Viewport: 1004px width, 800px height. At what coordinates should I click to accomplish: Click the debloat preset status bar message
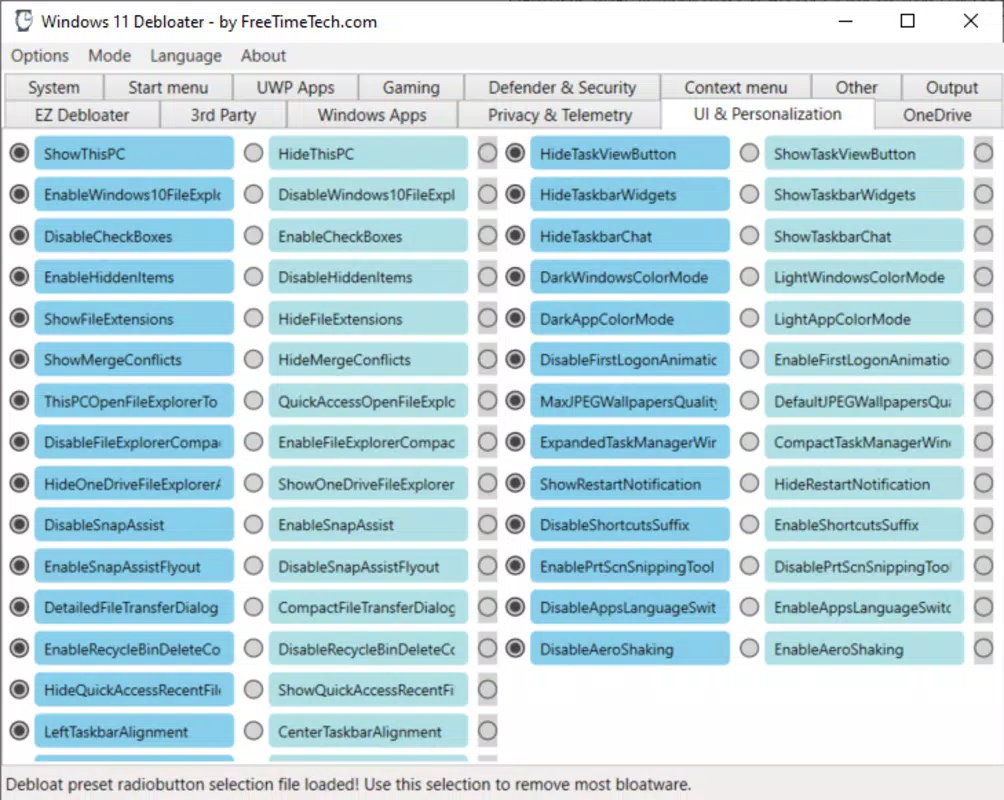(349, 784)
